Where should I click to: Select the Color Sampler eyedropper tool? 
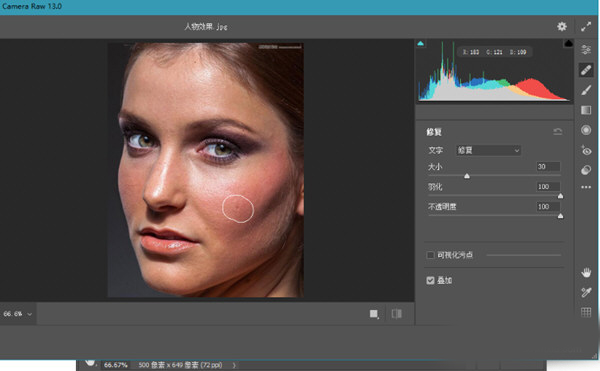click(x=586, y=293)
